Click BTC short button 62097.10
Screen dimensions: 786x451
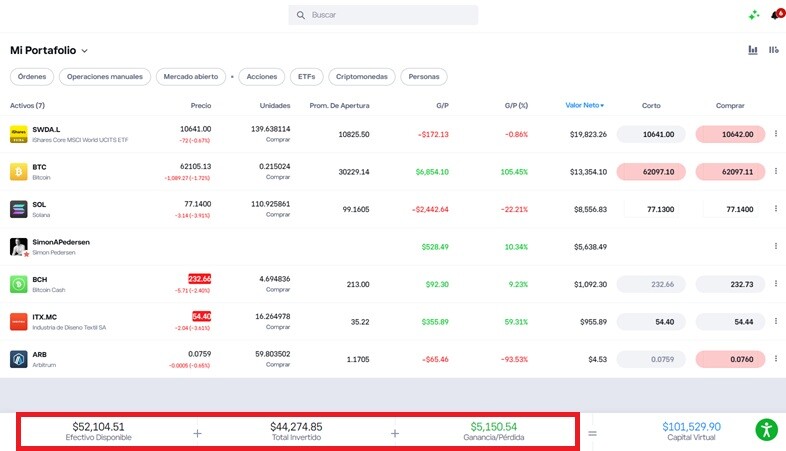coord(651,172)
